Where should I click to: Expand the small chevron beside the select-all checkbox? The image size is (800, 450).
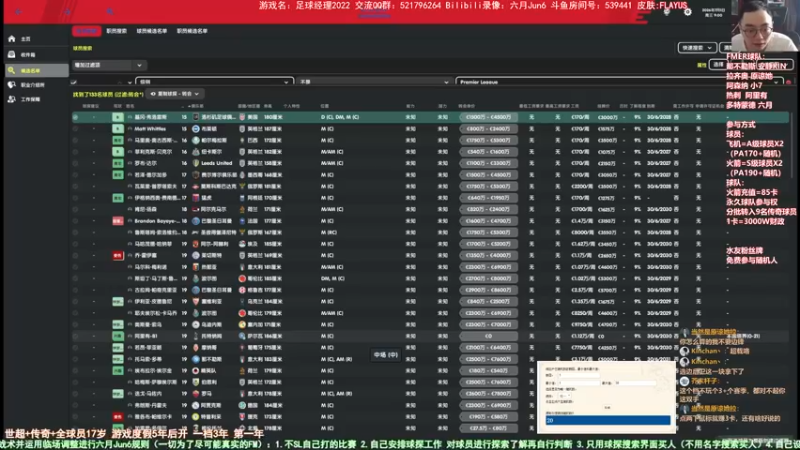(x=130, y=82)
